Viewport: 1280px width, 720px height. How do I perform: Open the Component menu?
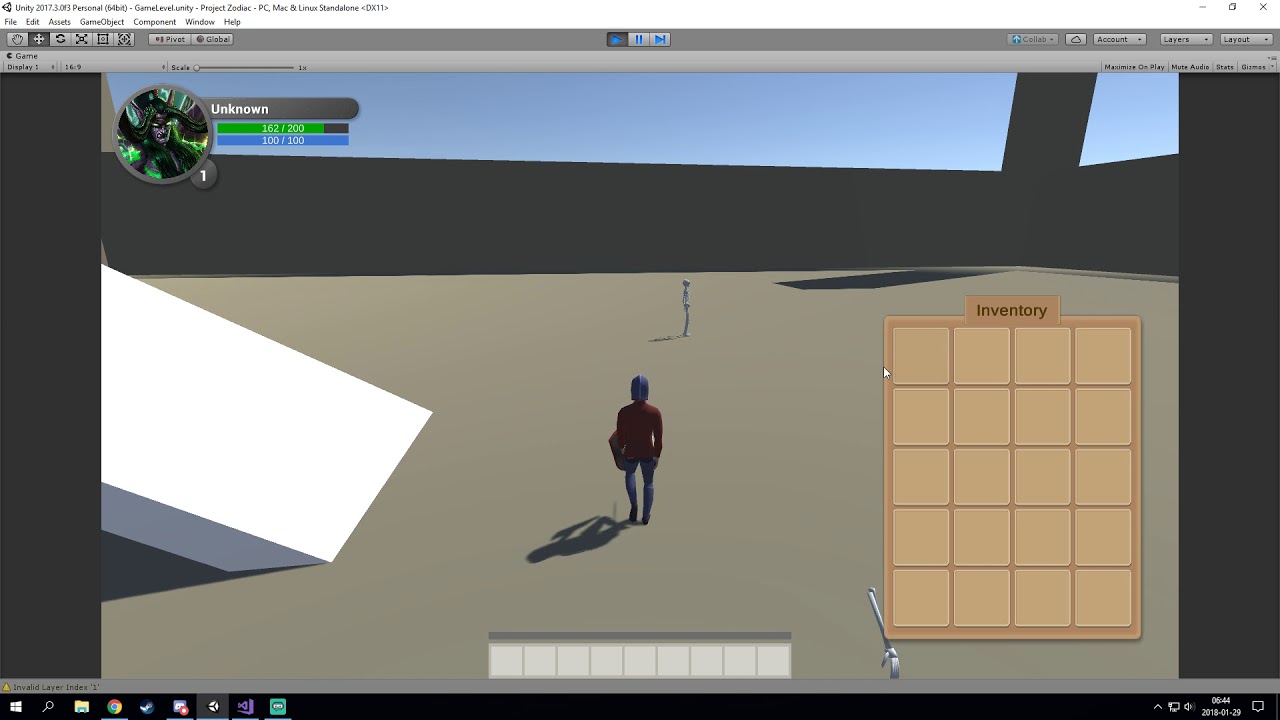tap(155, 22)
